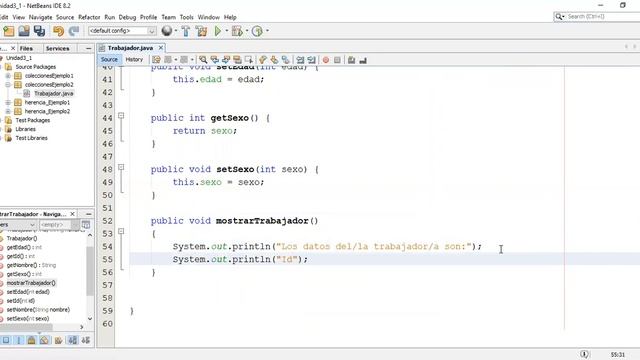Minimize the Navigator panel
The image size is (640, 360).
click(x=89, y=214)
